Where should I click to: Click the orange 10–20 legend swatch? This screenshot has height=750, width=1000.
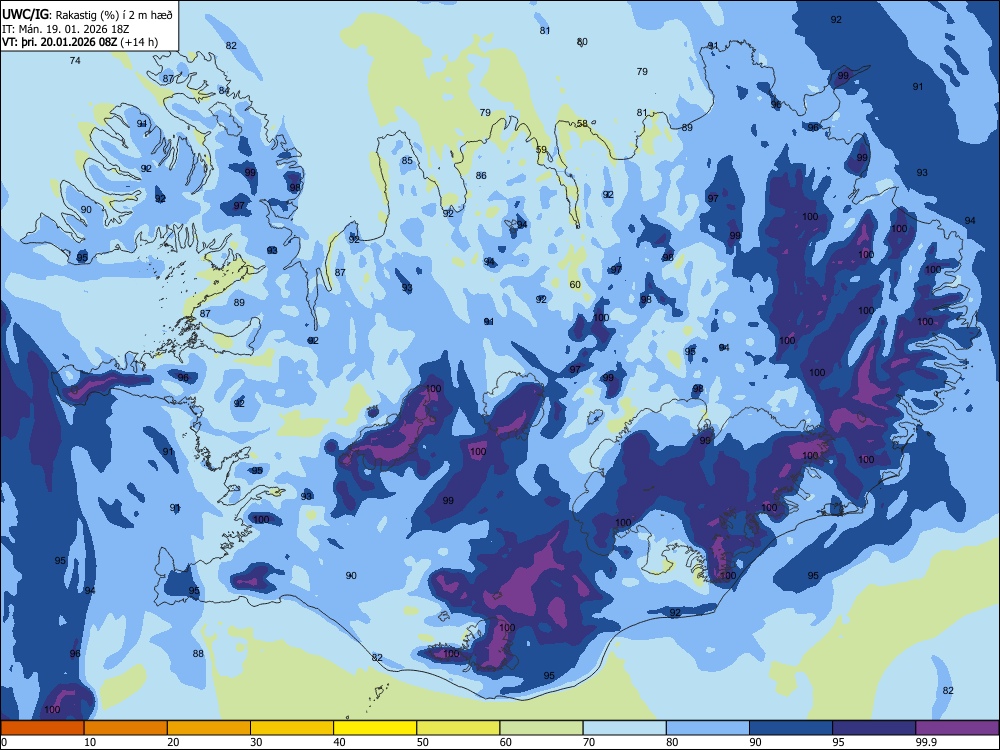pos(126,728)
